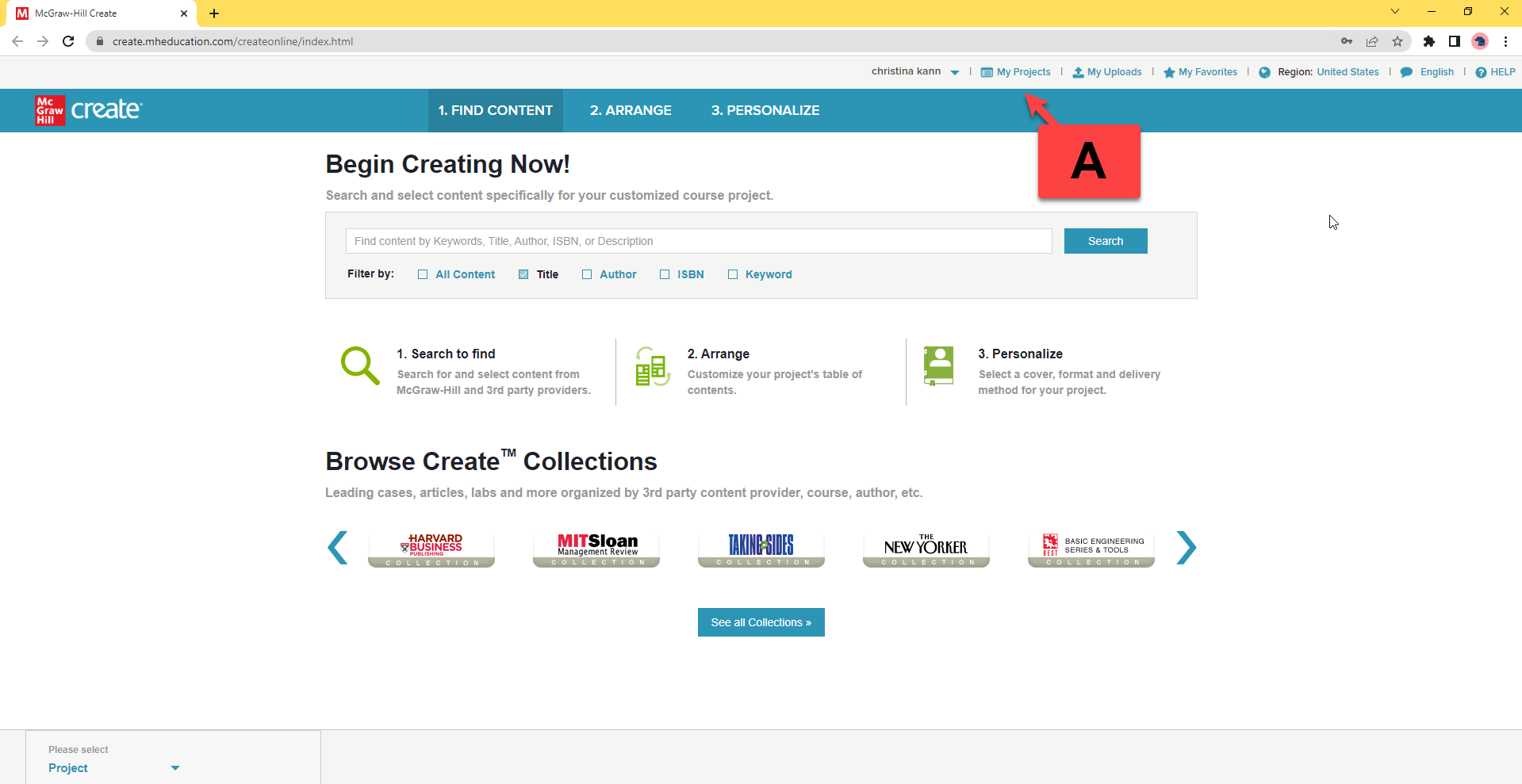Click inside the Find content search field
Viewport: 1522px width, 784px height.
click(x=699, y=241)
